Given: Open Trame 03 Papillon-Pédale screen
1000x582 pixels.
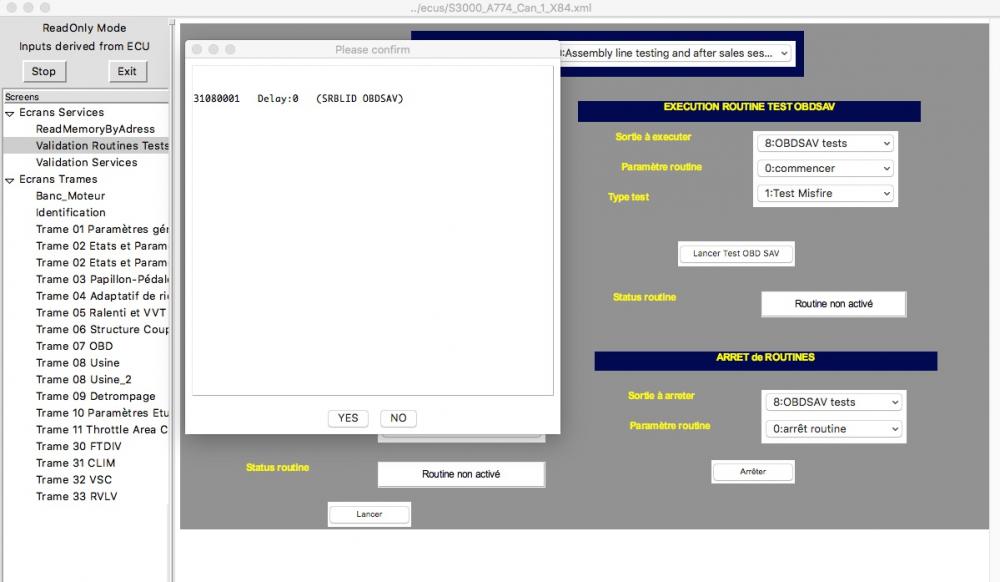Looking at the screenshot, I should click(102, 279).
